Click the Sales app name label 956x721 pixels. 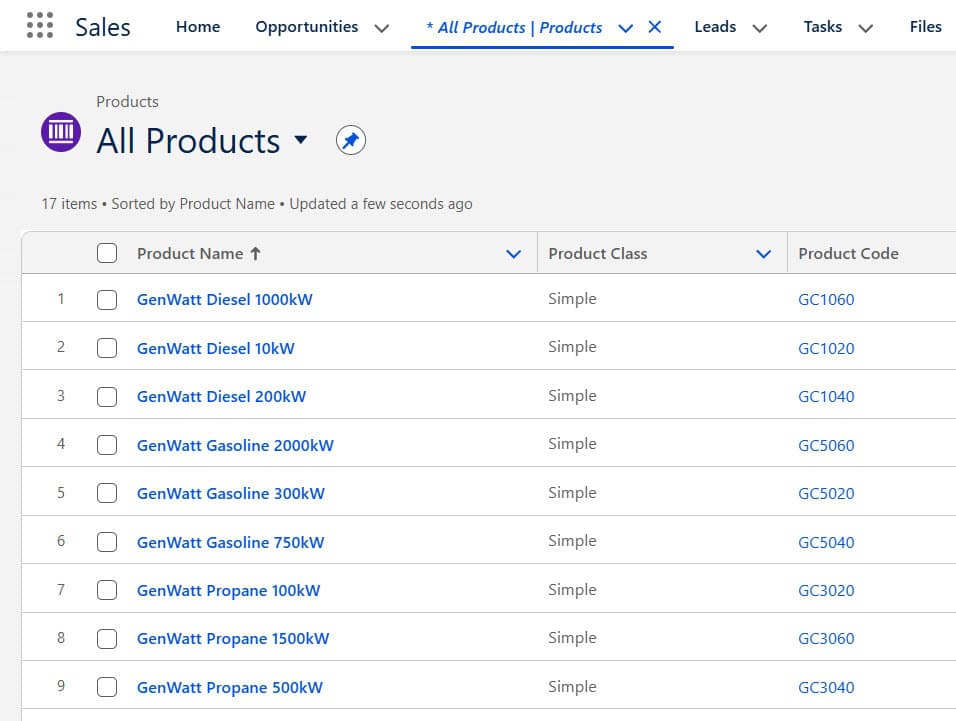[x=102, y=27]
